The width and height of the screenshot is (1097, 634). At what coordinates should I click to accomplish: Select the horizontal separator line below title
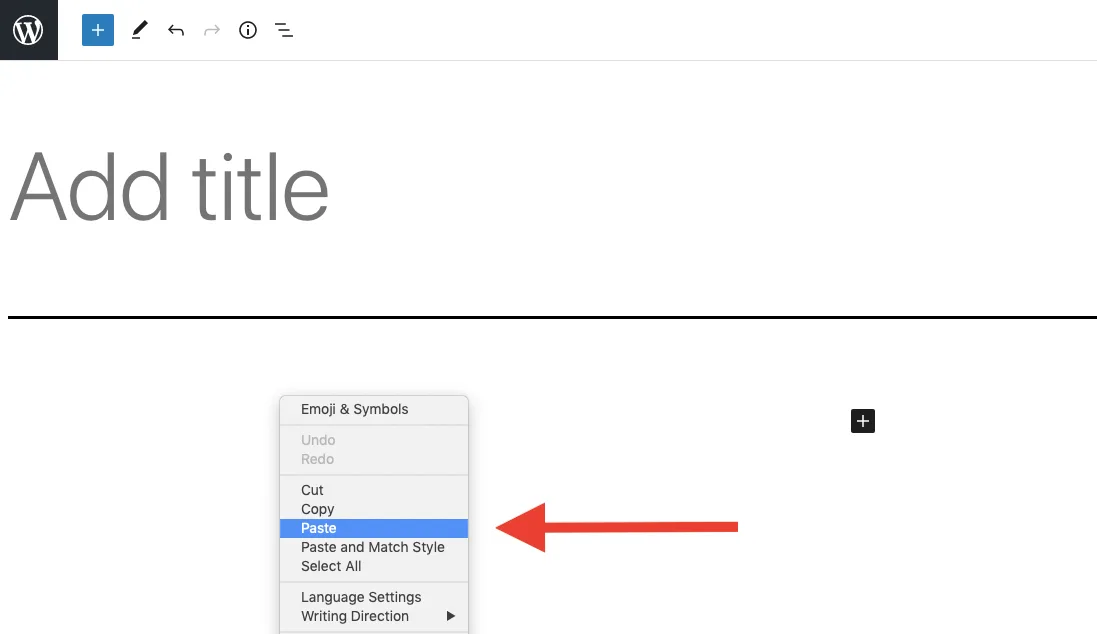(552, 318)
